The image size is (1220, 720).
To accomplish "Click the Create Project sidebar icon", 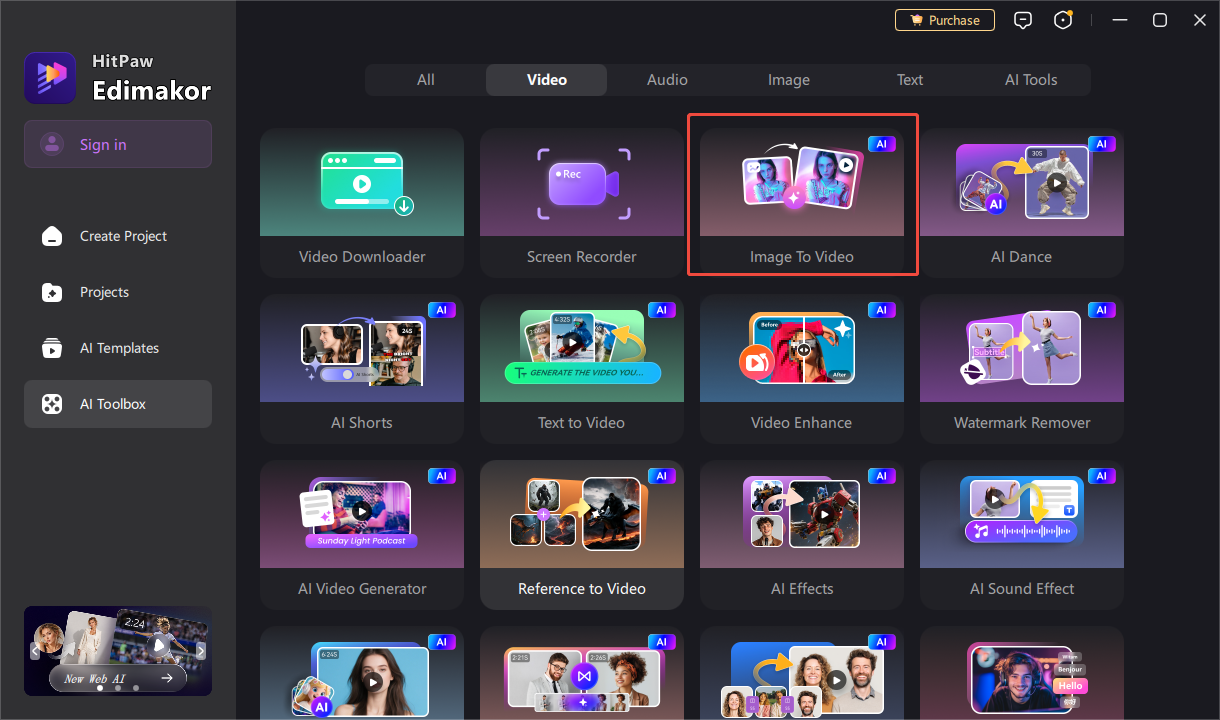I will 51,236.
